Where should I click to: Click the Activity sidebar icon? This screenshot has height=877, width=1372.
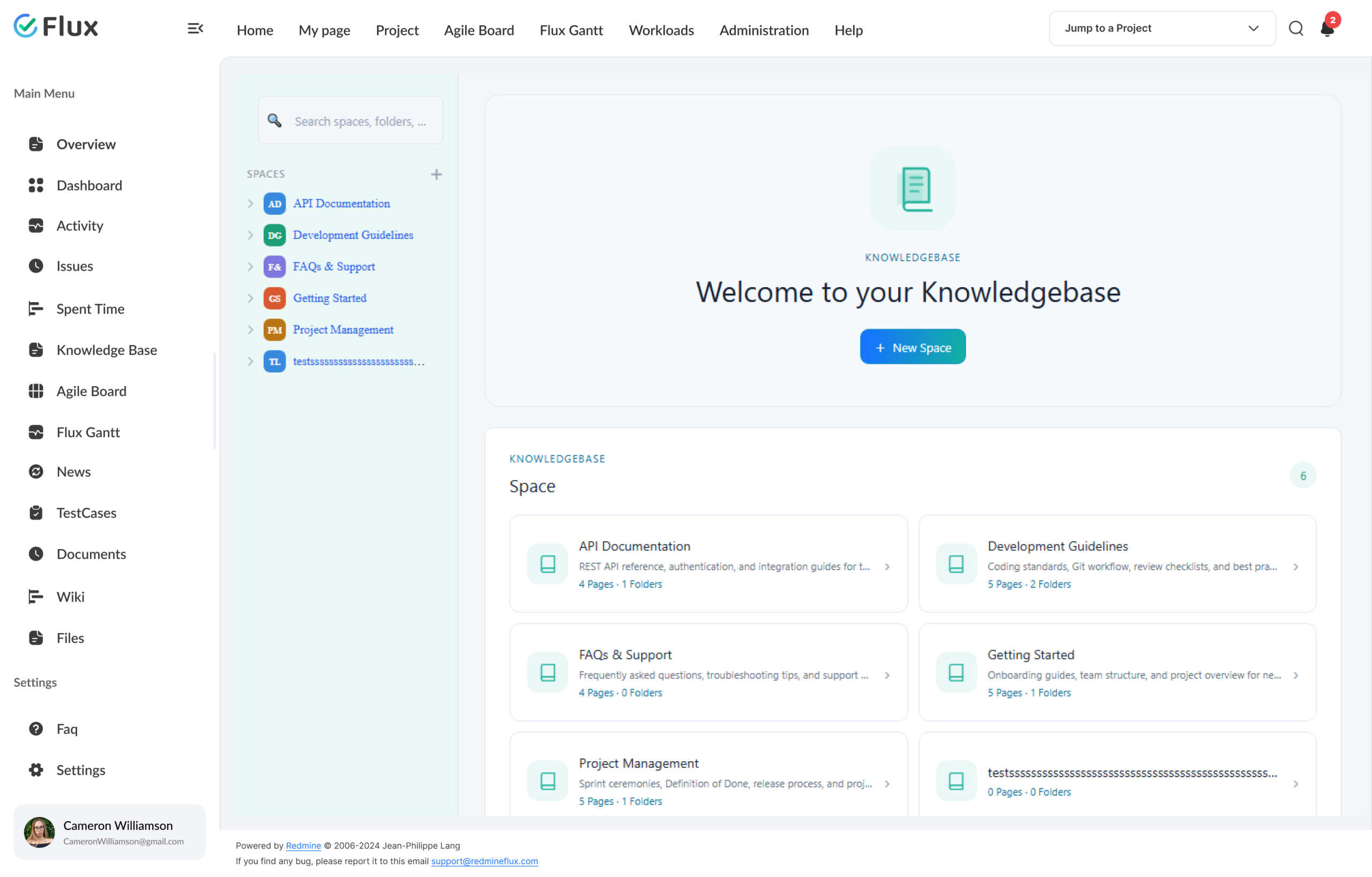tap(36, 226)
